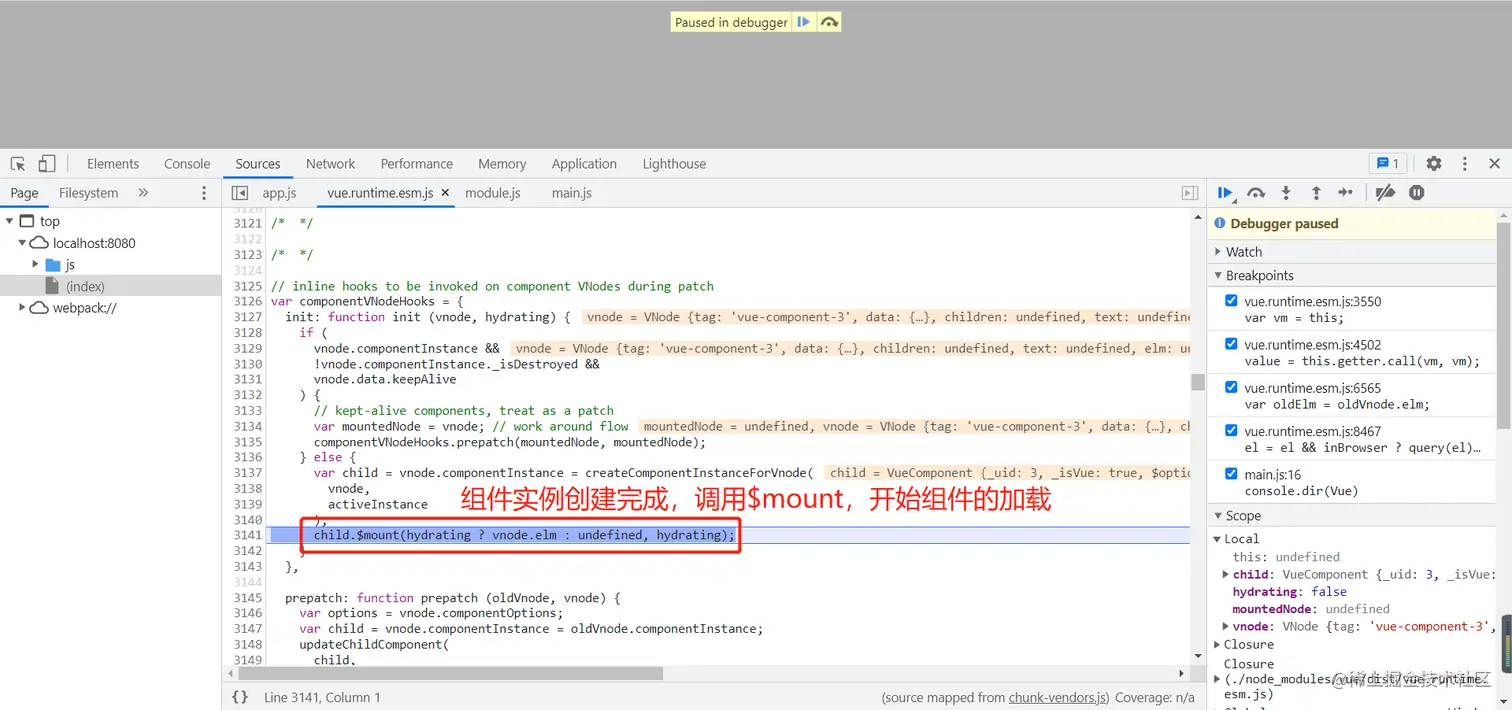Toggle the file navigator sidebar
The image size is (1512, 710).
pyautogui.click(x=240, y=193)
